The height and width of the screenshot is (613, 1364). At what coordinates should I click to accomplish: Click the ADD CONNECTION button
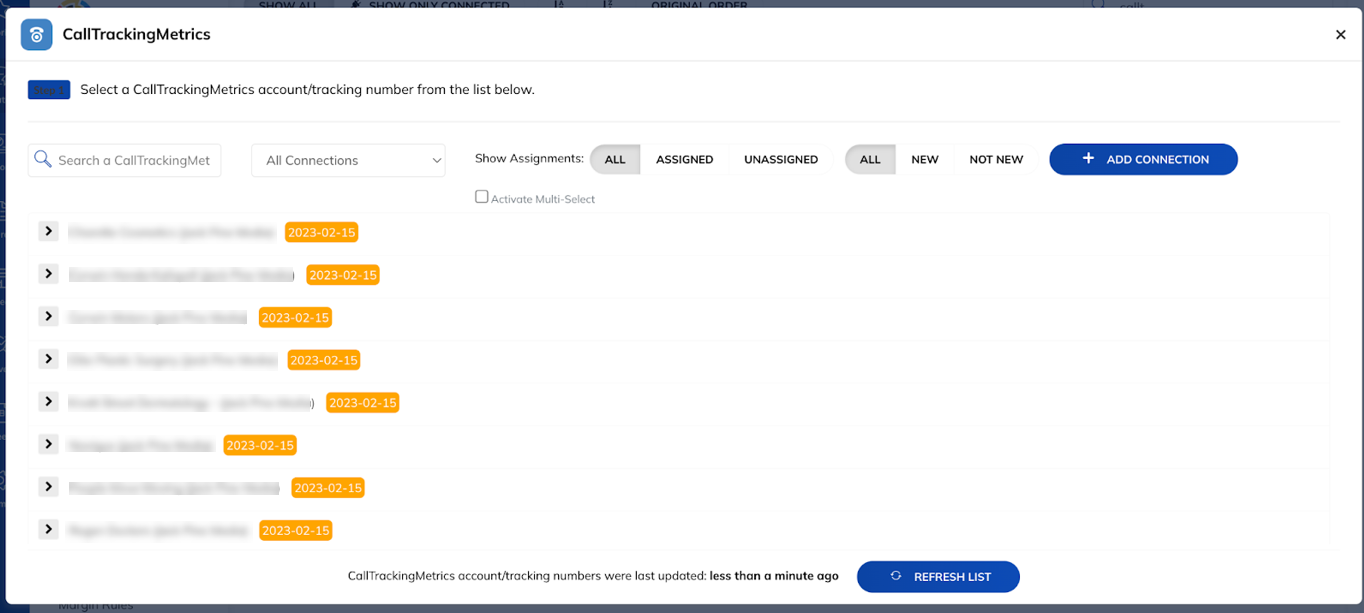coord(1143,159)
